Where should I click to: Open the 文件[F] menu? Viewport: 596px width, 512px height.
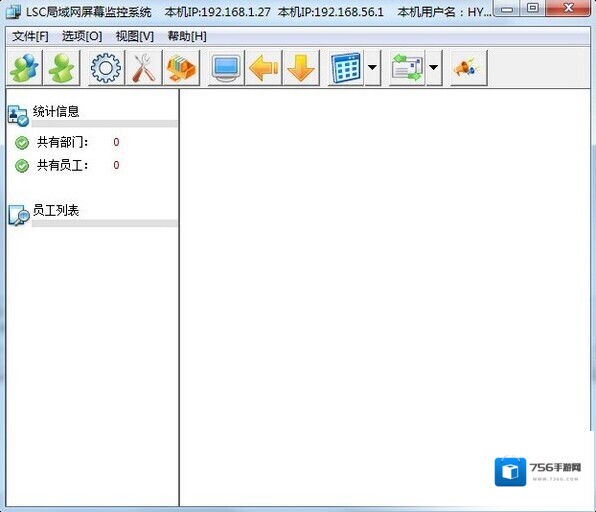[30, 36]
